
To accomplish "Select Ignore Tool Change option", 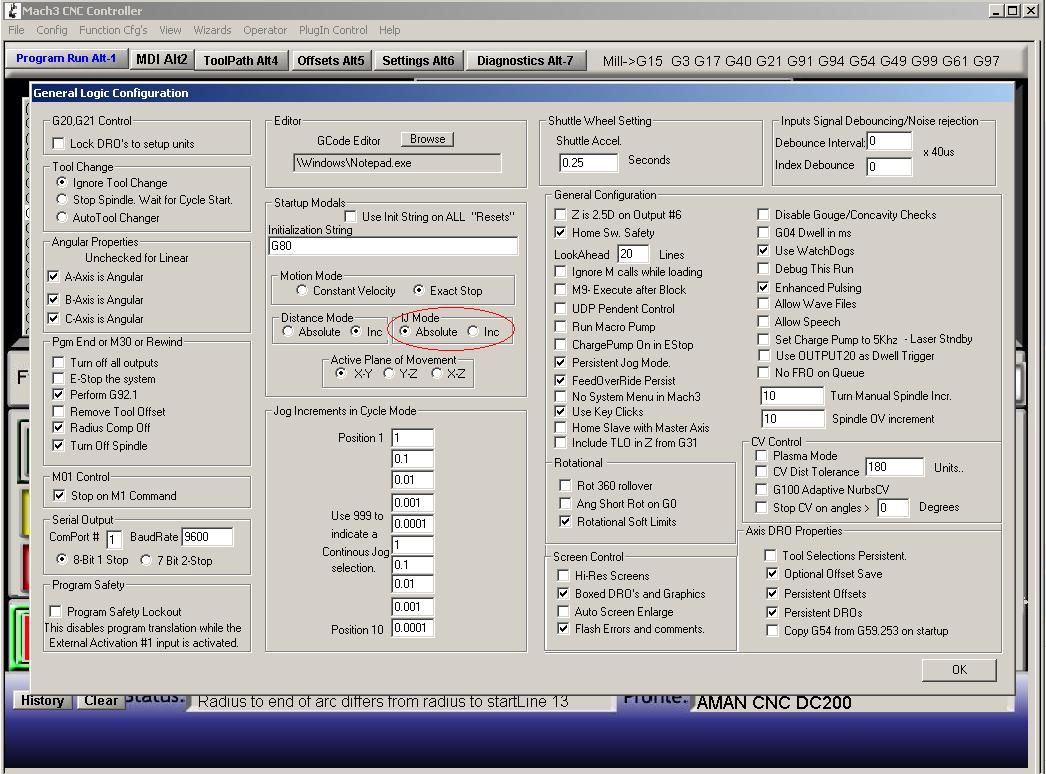I will [x=62, y=182].
